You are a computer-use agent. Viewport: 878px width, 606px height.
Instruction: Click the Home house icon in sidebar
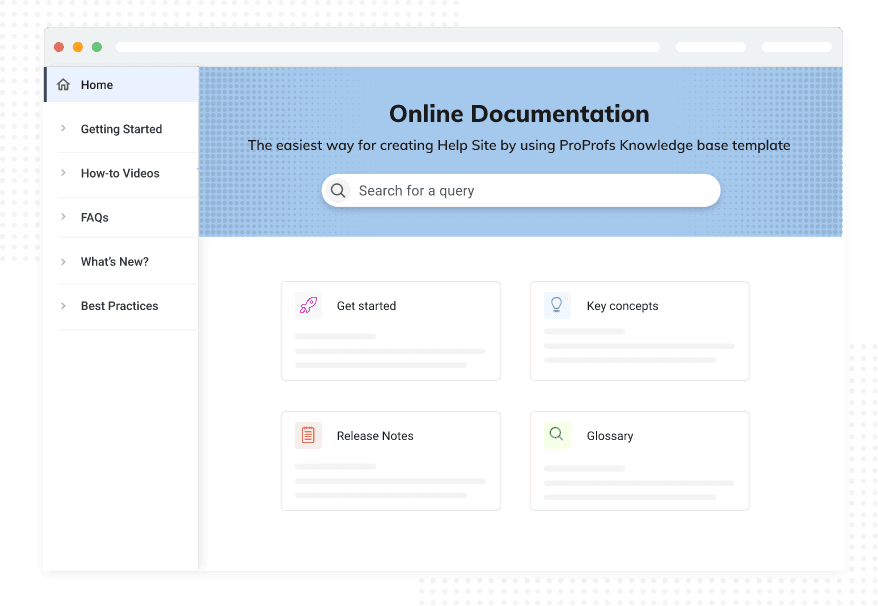click(x=64, y=85)
